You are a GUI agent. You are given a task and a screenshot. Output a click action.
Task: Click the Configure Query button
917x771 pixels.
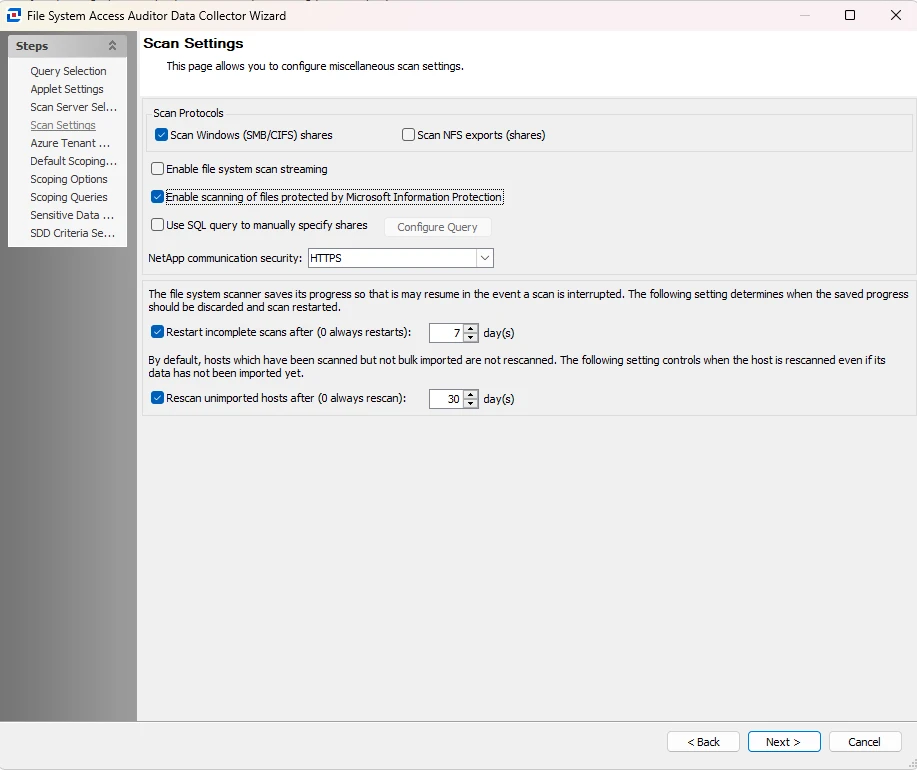click(437, 227)
